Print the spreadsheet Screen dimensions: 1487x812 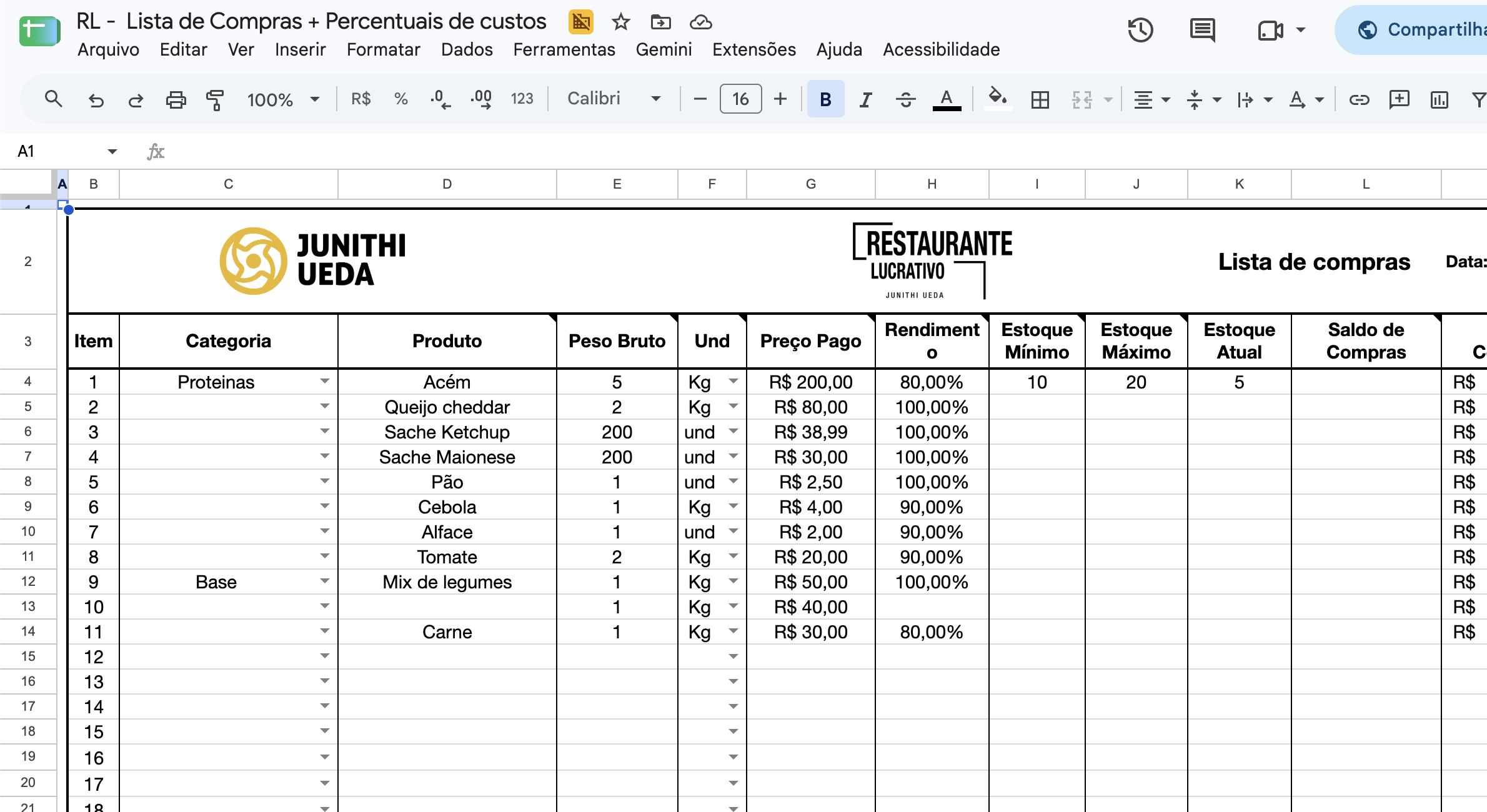[176, 99]
